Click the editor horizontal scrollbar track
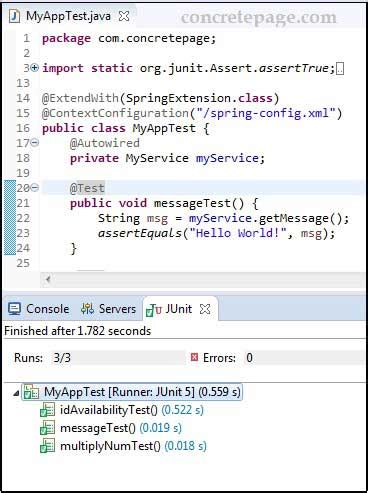 coord(209,279)
